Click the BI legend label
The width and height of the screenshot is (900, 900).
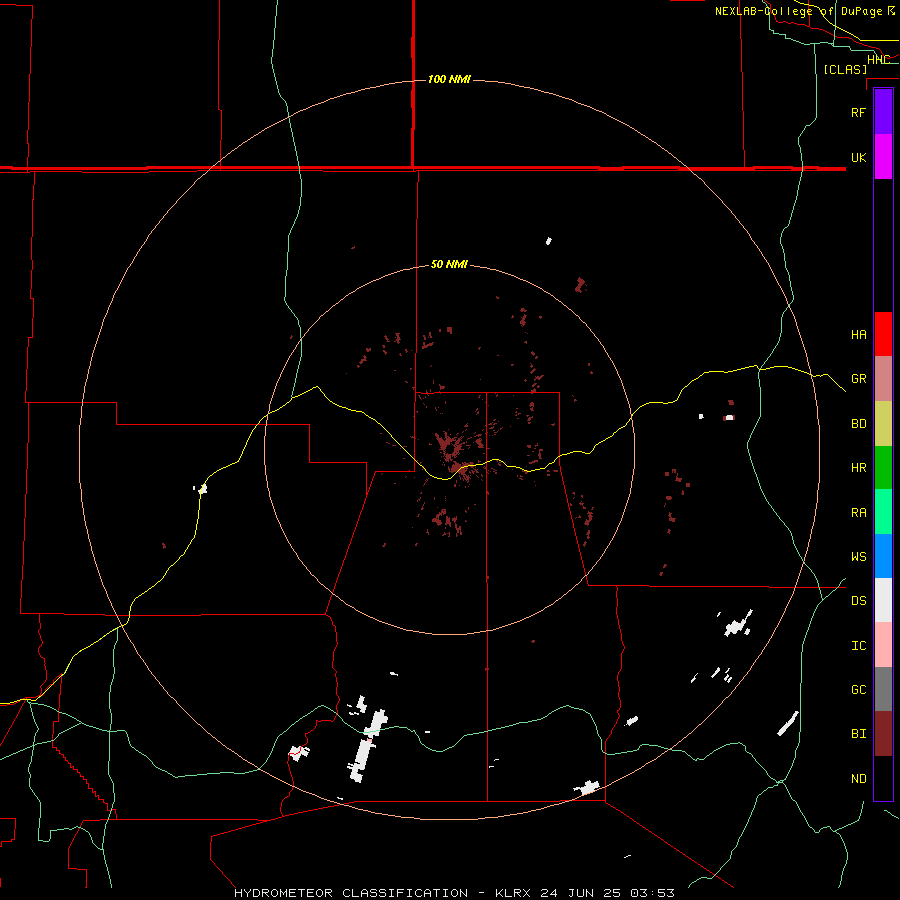coord(858,734)
